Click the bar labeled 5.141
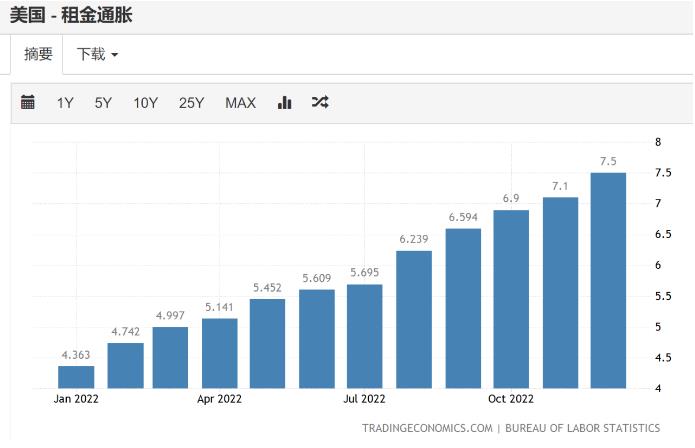The width and height of the screenshot is (695, 448). (219, 353)
